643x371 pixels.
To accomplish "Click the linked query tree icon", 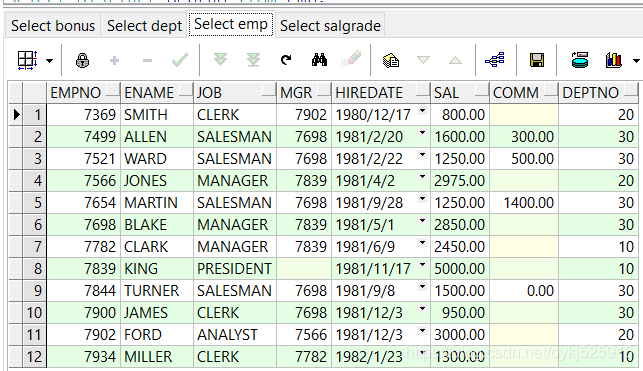I will tap(495, 60).
